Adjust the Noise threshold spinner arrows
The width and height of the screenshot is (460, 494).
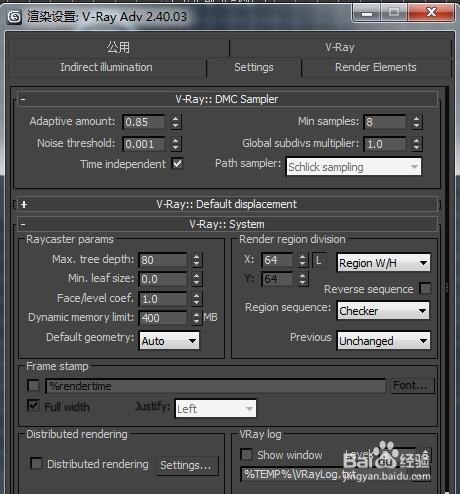tap(175, 144)
